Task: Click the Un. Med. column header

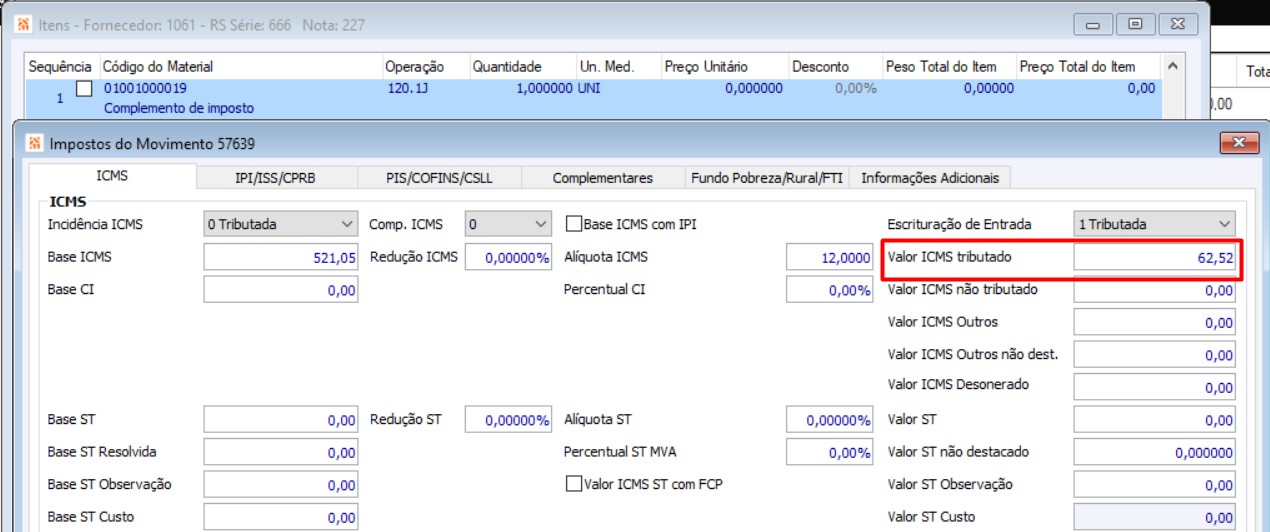Action: (617, 67)
